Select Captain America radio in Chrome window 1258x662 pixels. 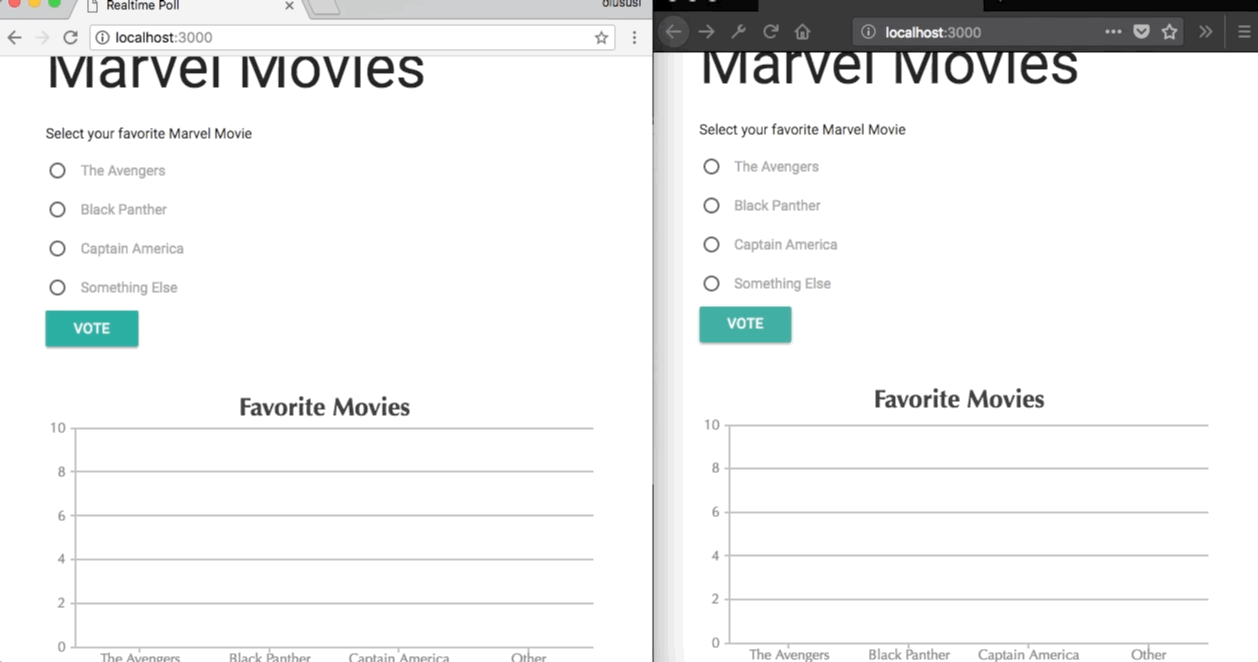pyautogui.click(x=58, y=249)
